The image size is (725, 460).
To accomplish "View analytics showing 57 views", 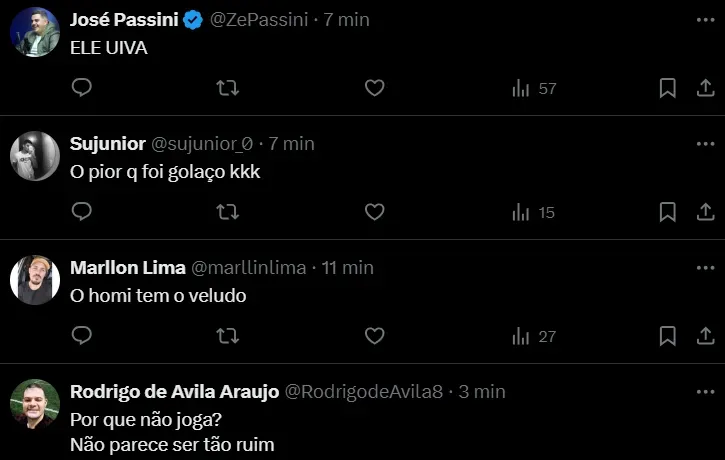I will 534,88.
